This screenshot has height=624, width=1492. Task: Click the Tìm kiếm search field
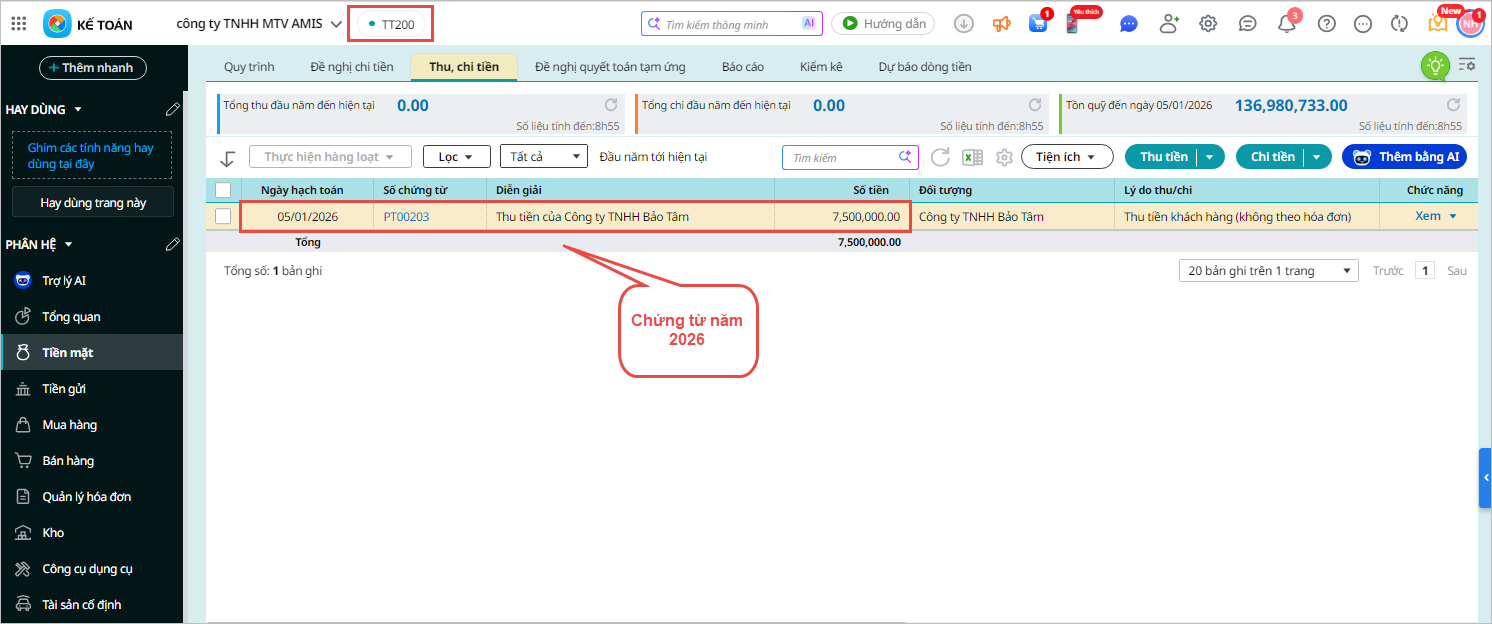[840, 158]
